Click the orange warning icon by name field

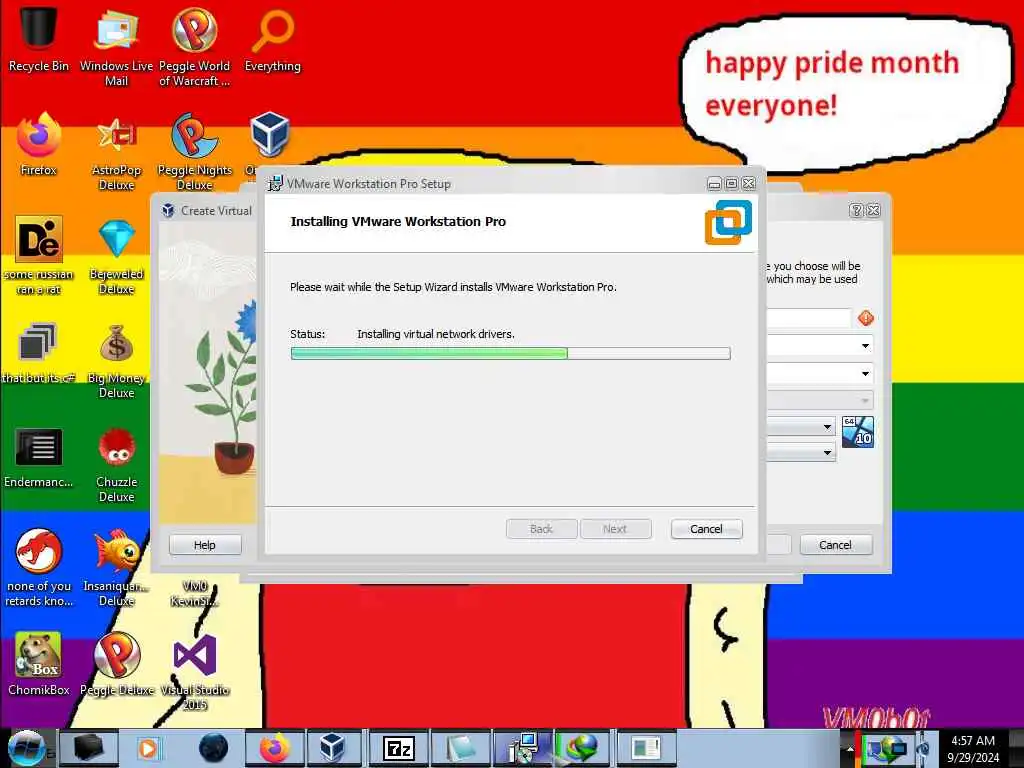coord(866,318)
